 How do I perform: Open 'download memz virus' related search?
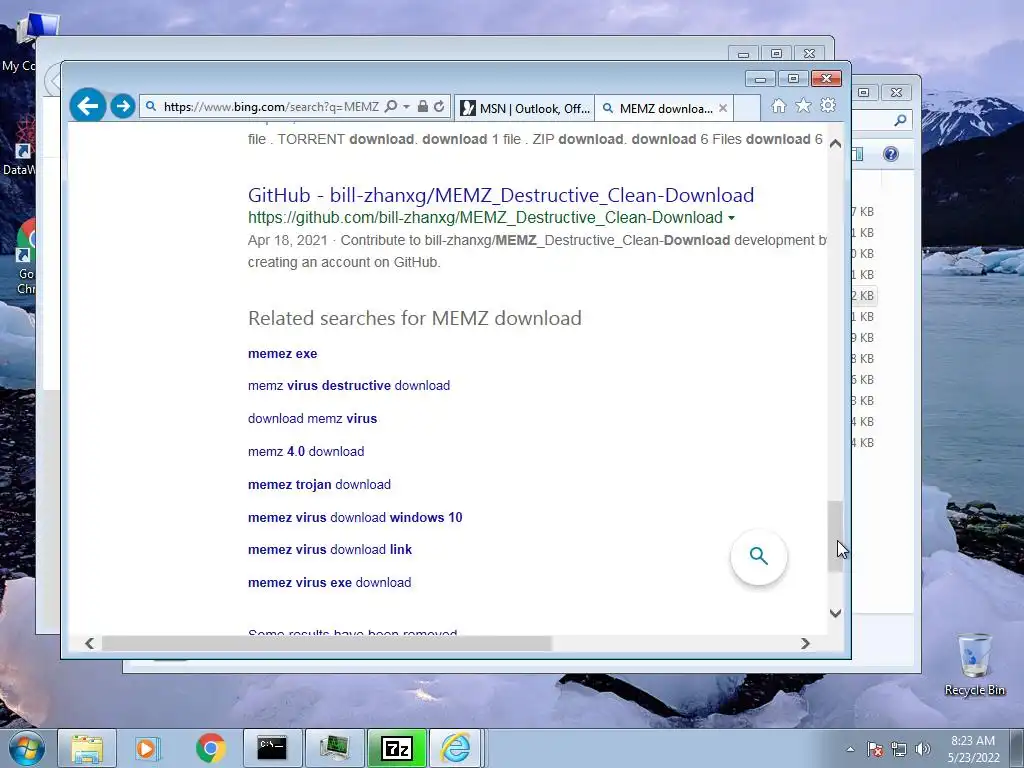(x=312, y=419)
